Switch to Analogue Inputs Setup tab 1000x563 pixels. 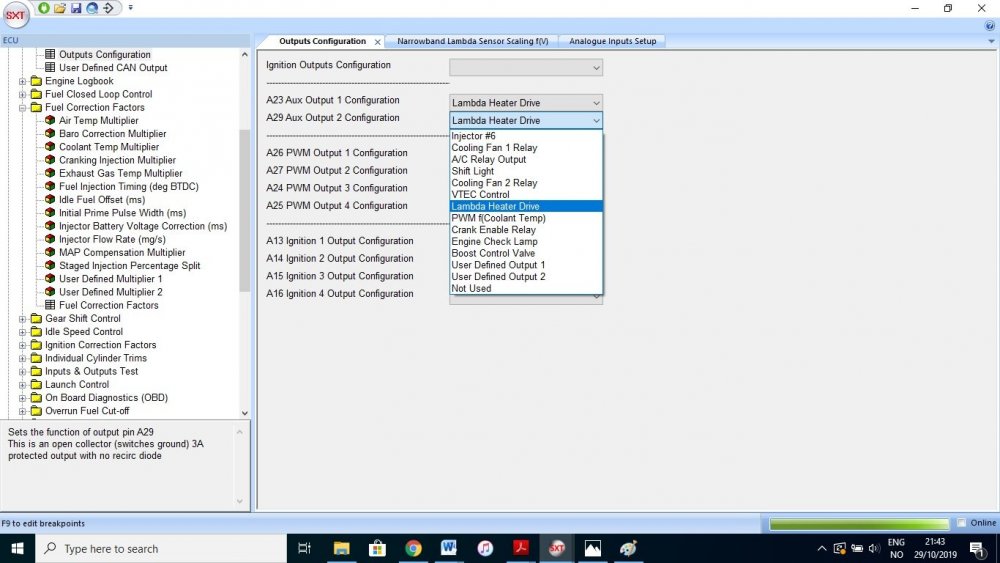click(613, 41)
